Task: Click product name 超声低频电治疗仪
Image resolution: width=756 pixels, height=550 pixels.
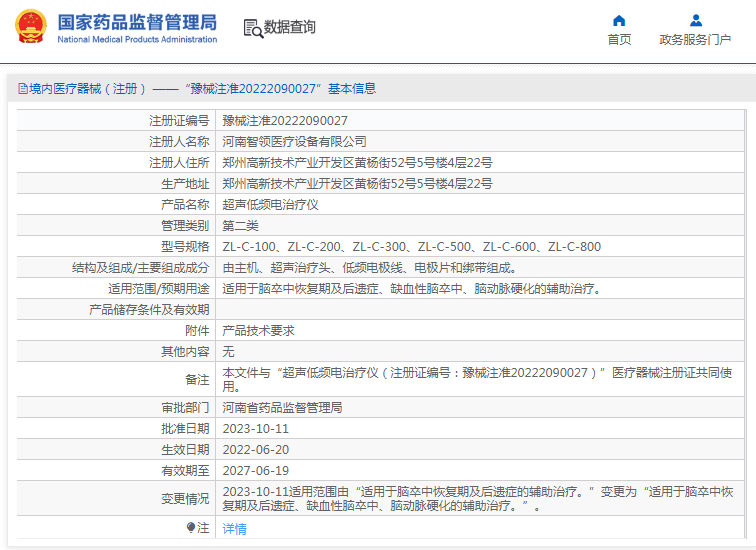Action: pyautogui.click(x=270, y=205)
